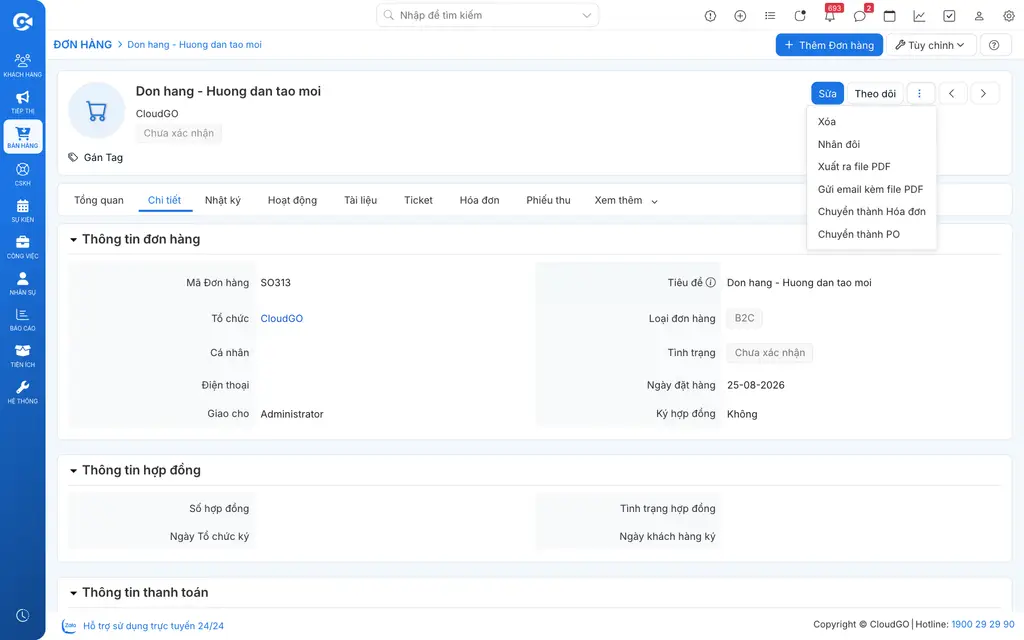Select Xóa from the actions menu

(x=871, y=121)
